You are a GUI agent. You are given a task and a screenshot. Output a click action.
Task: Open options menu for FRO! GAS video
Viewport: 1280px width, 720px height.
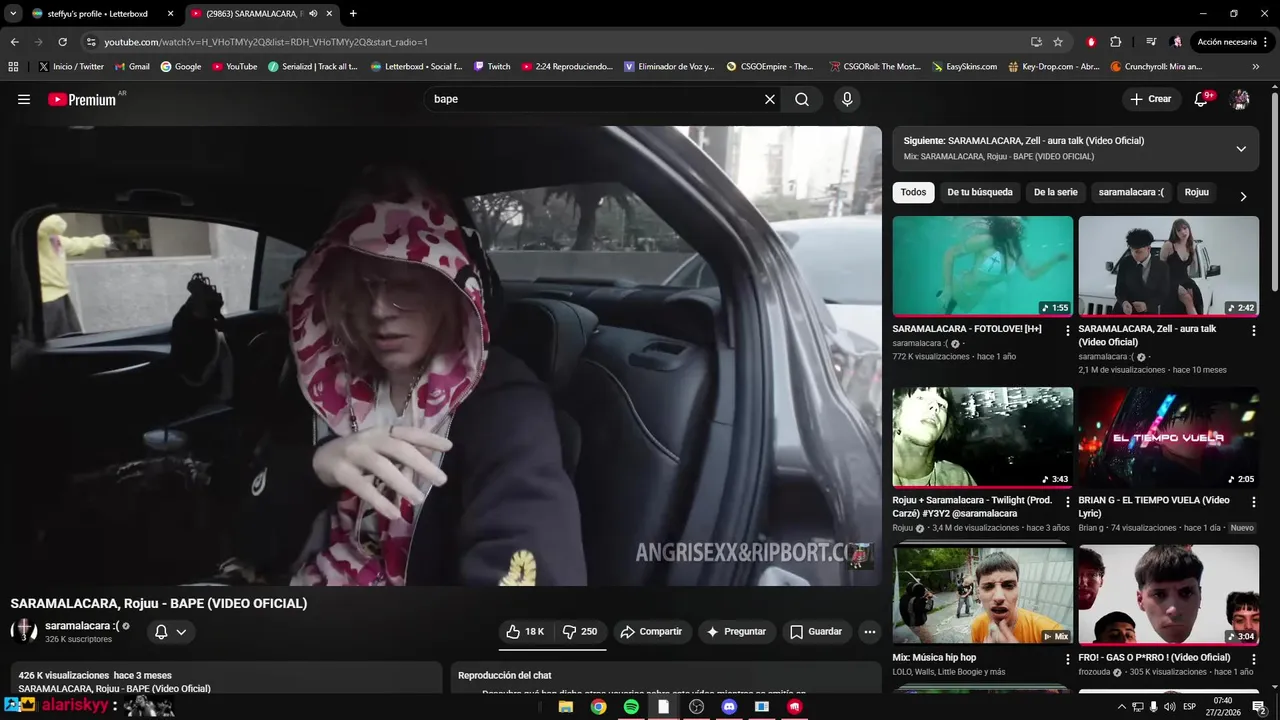tap(1254, 660)
